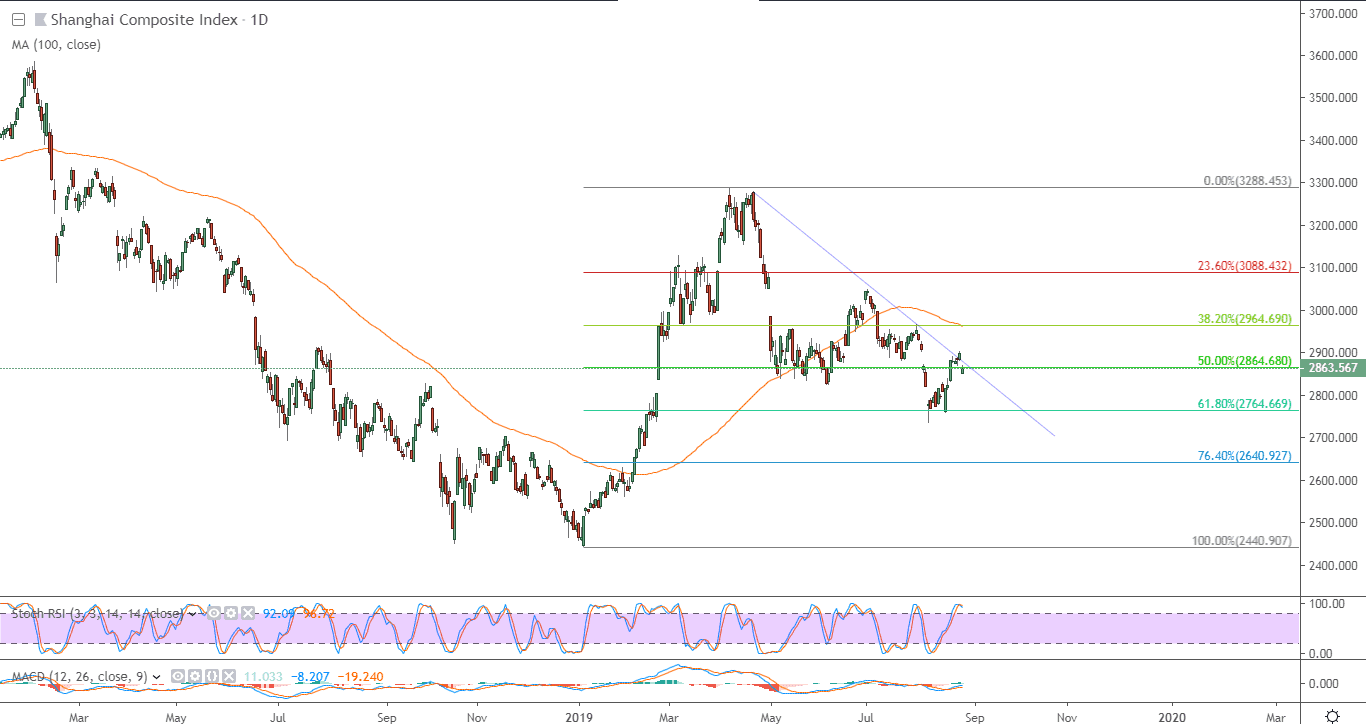Select the MACD (12, 26, close, 9) label
The height and width of the screenshot is (724, 1366).
click(79, 677)
